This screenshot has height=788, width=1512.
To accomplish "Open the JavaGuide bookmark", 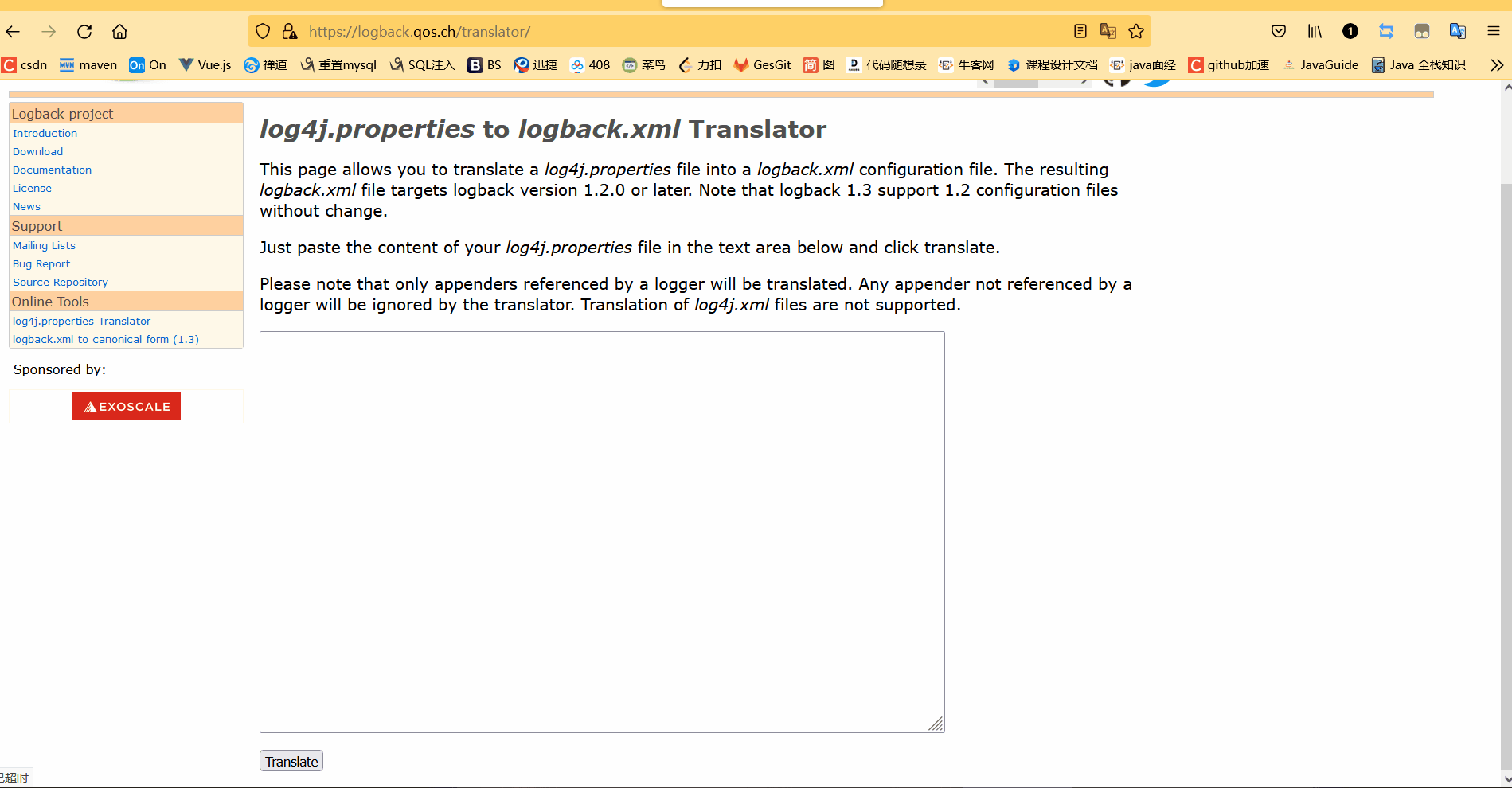I will pos(1321,64).
